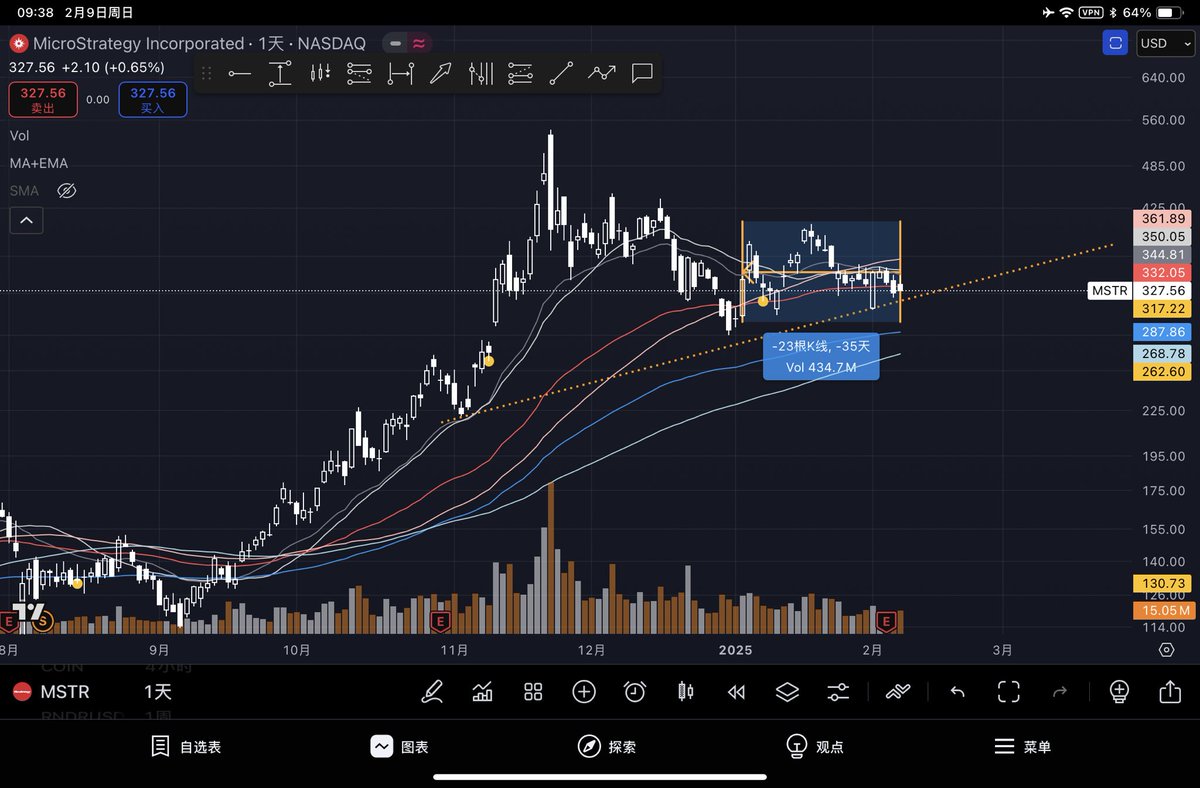Switch to the 观点 ideas tab
1200x788 pixels.
815,746
